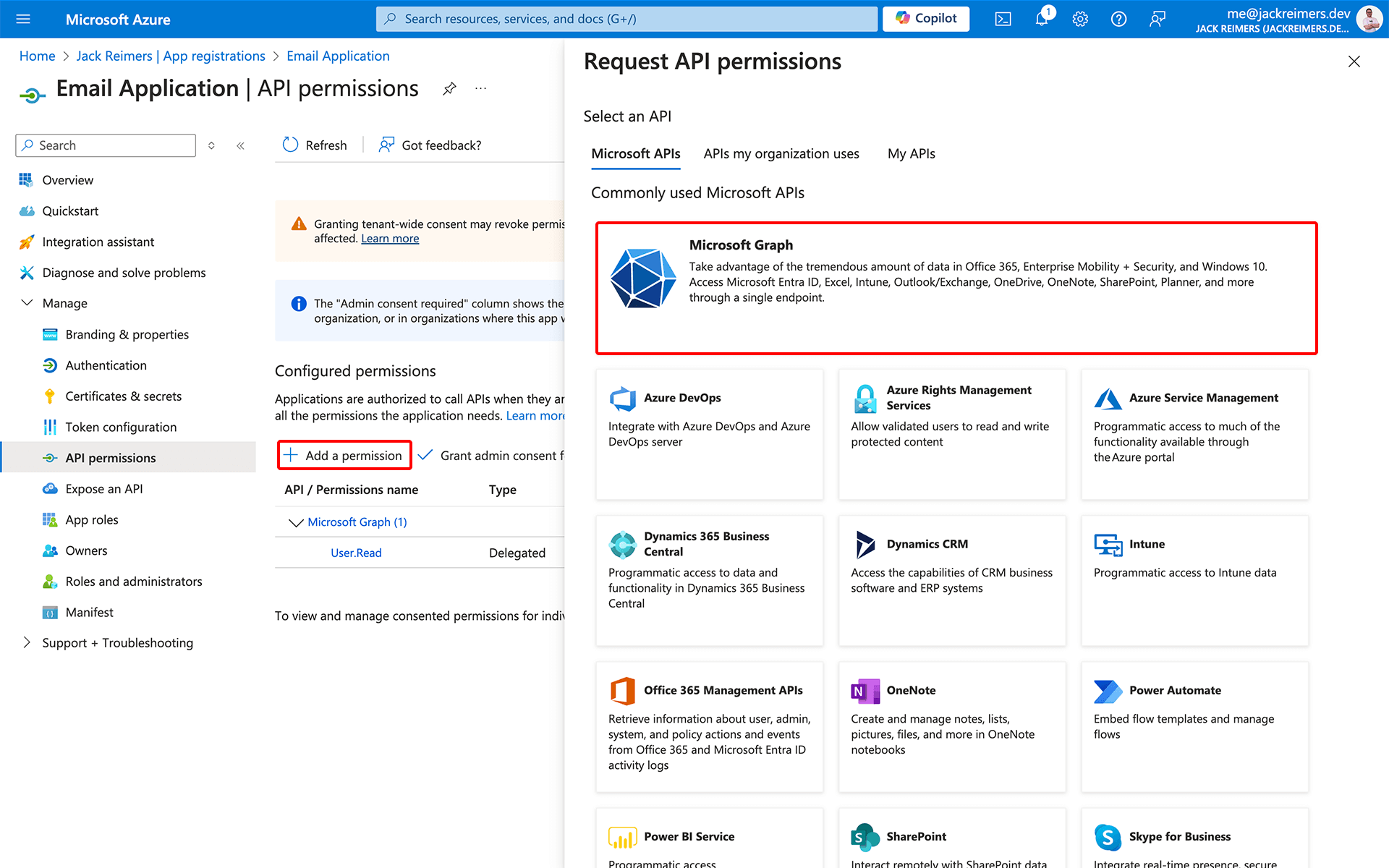
Task: Select the Power Automate card
Action: pyautogui.click(x=1194, y=727)
